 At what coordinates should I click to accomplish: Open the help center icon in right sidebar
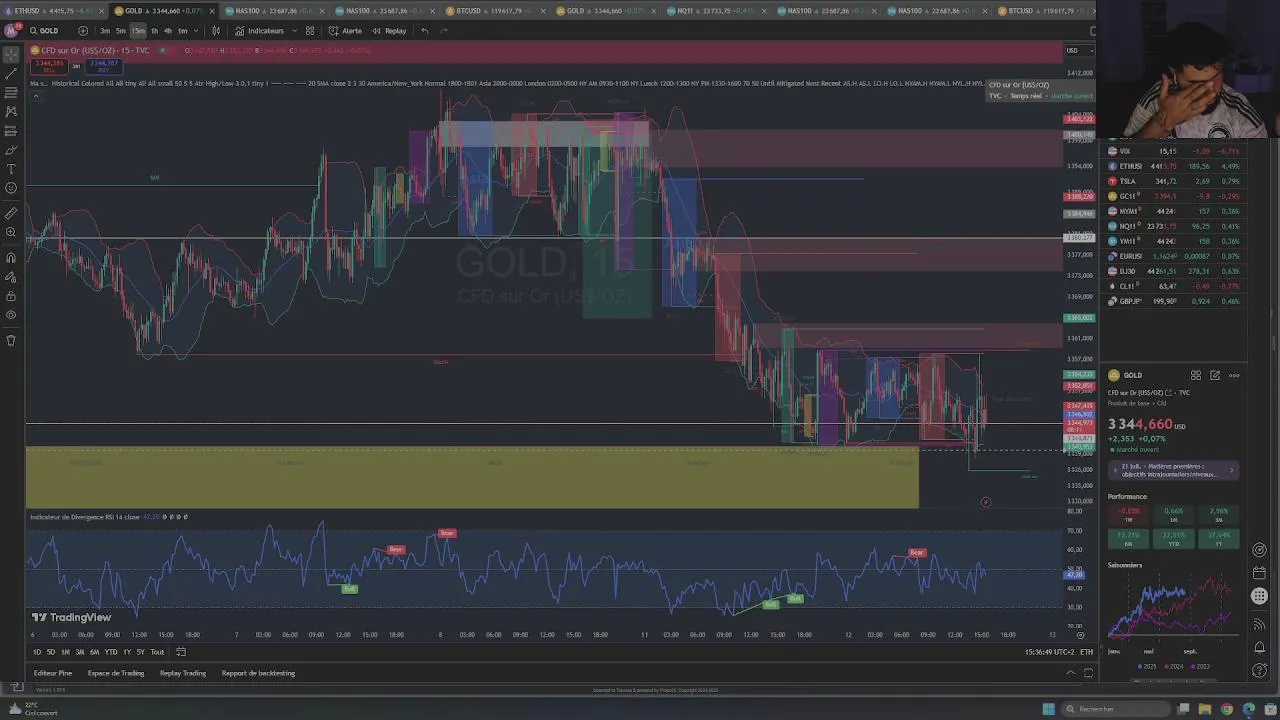1259,671
